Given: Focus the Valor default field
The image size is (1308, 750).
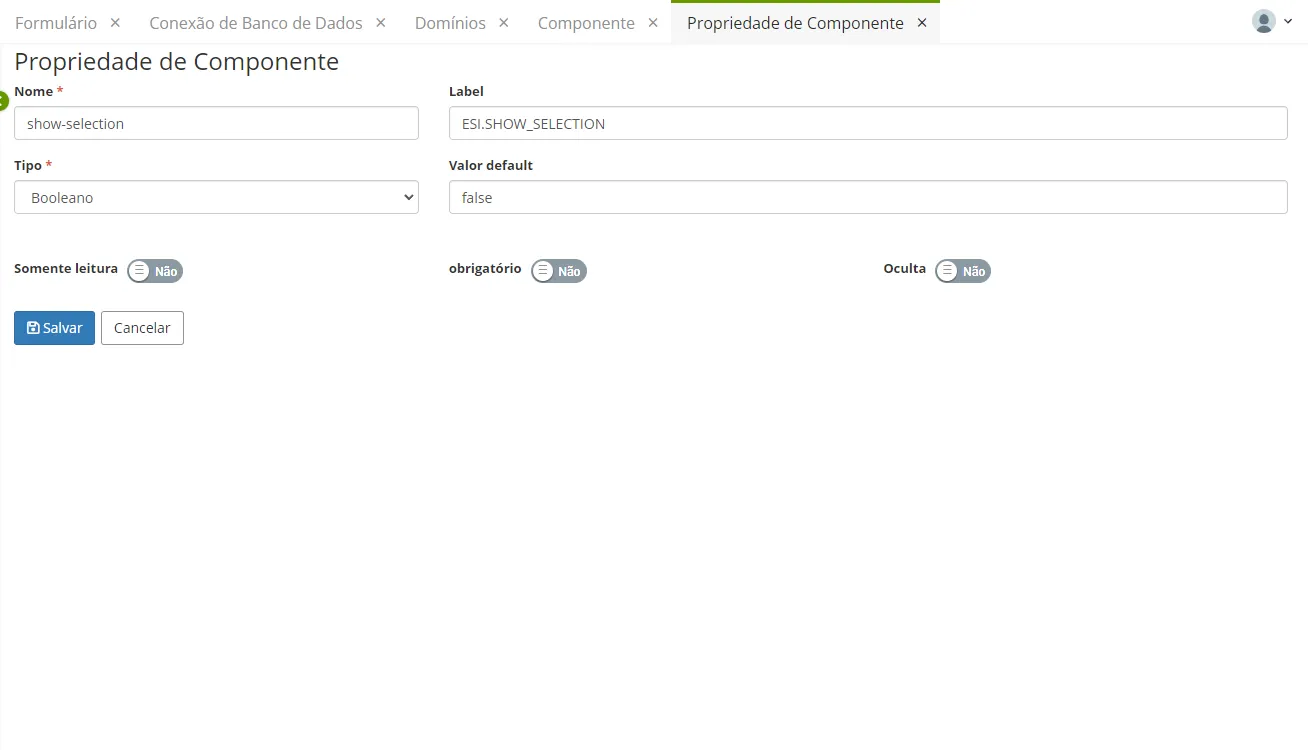Looking at the screenshot, I should pyautogui.click(x=868, y=197).
